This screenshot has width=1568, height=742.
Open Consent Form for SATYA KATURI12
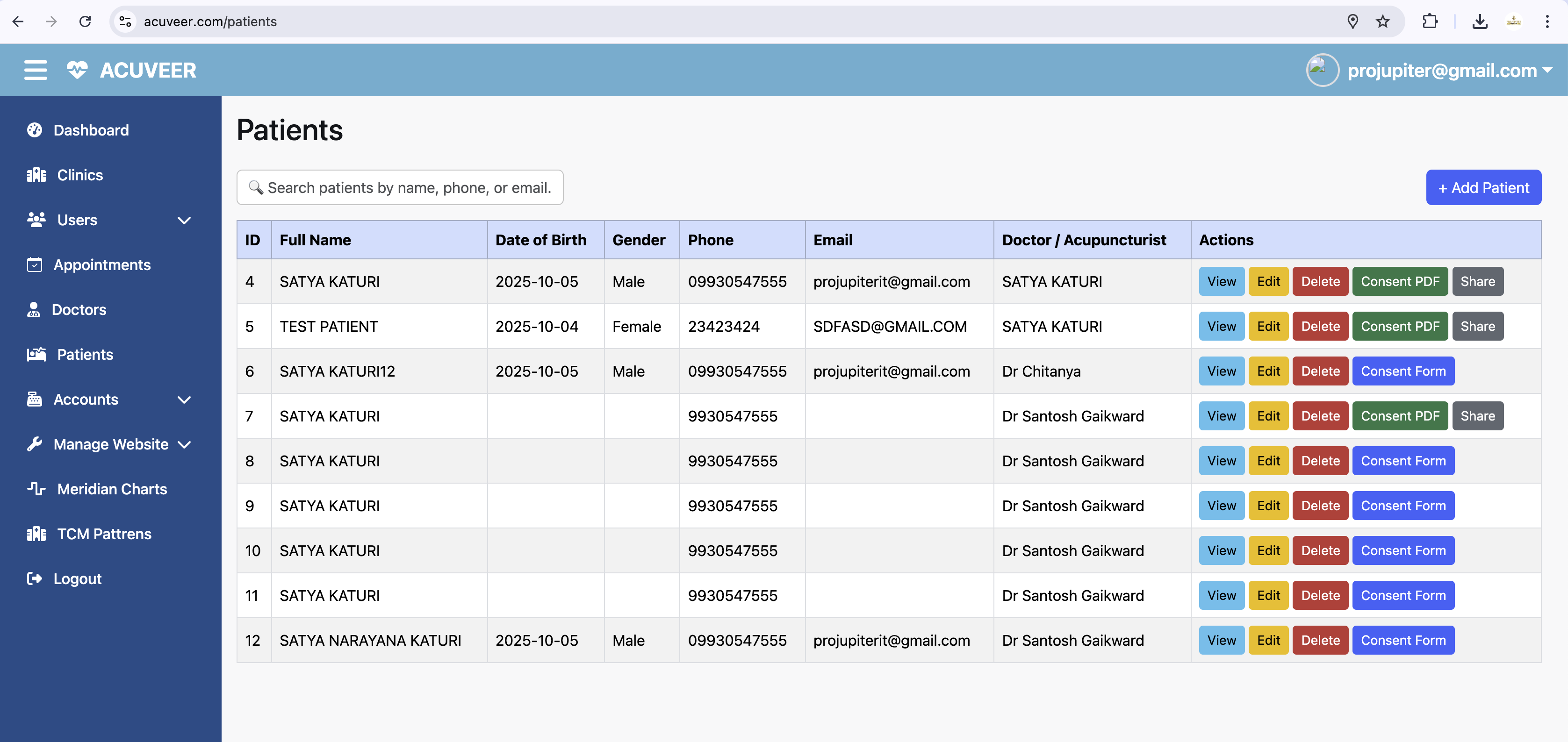pos(1403,371)
